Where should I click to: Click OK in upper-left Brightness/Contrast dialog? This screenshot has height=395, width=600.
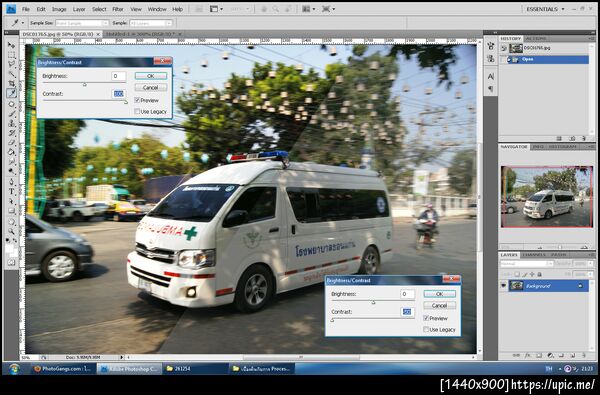pos(151,76)
